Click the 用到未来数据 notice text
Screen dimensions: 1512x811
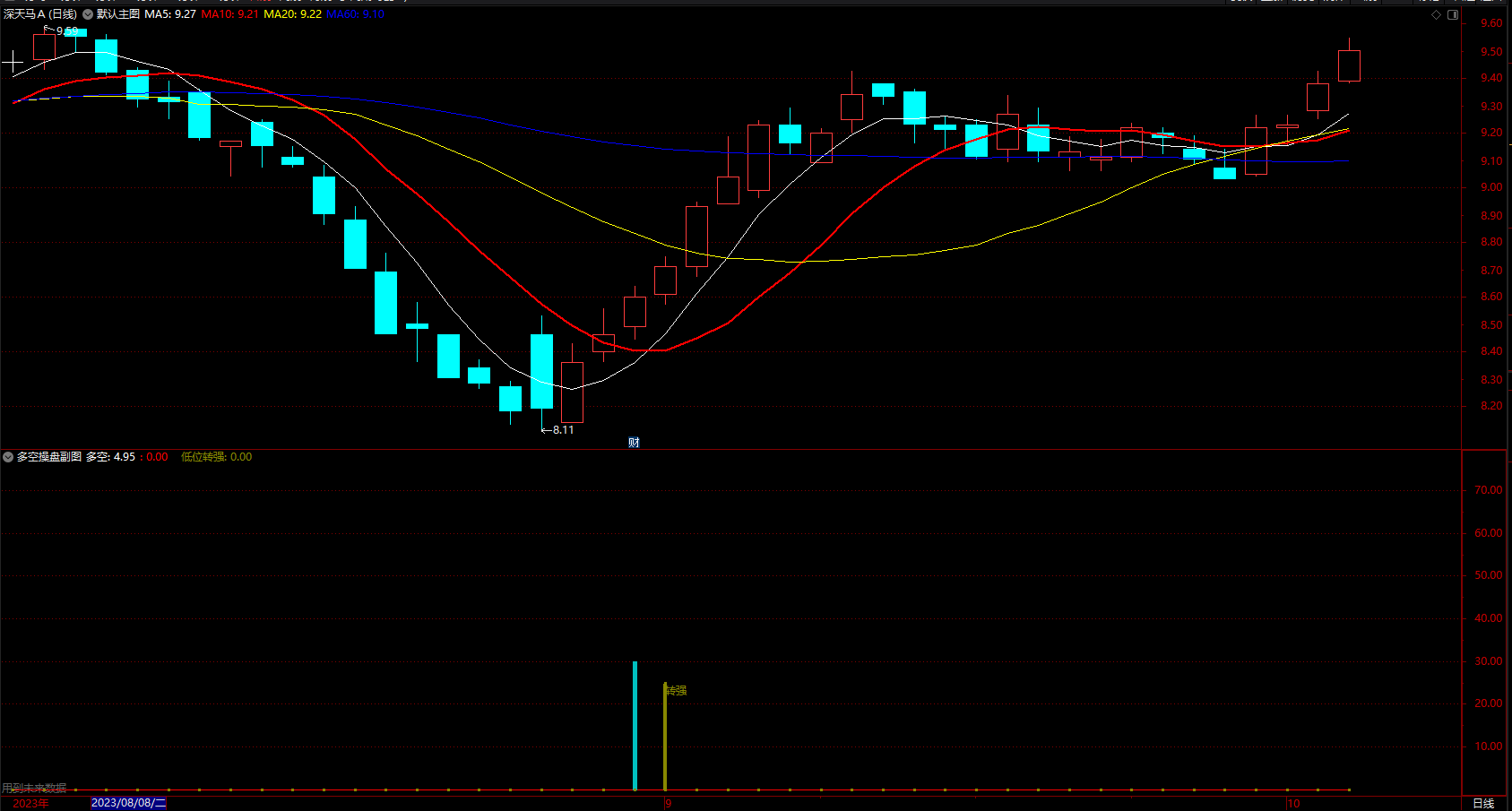point(34,789)
